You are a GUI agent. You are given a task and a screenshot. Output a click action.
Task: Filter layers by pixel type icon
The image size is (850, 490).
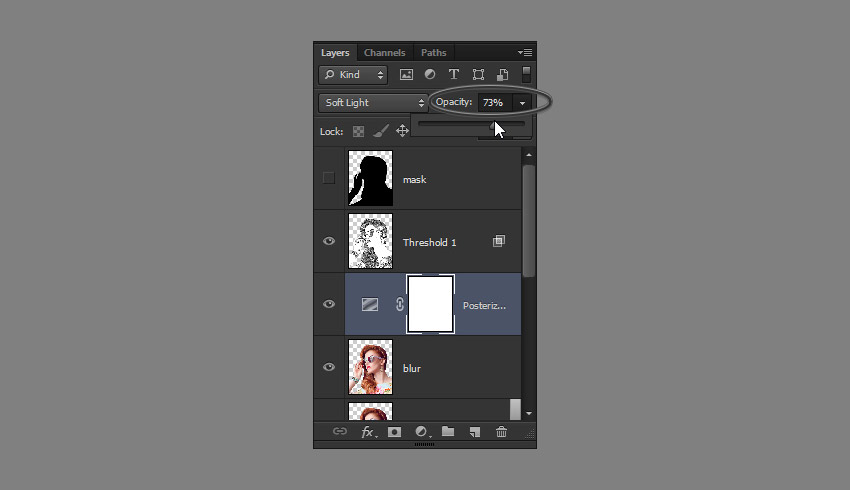coord(406,75)
